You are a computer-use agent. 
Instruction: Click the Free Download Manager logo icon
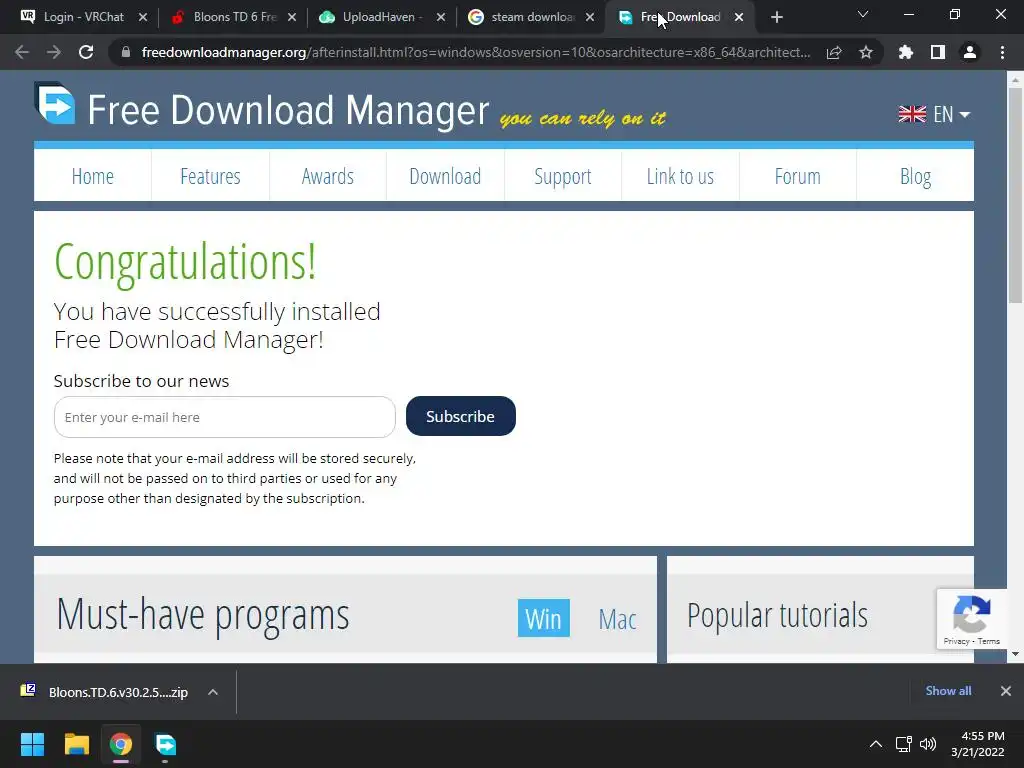tap(56, 103)
